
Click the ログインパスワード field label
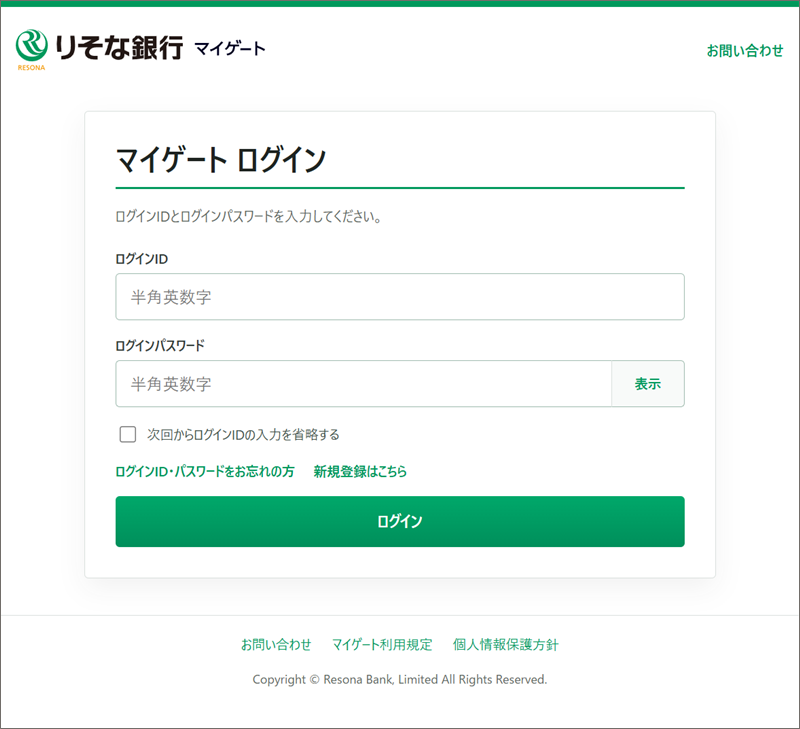point(160,346)
